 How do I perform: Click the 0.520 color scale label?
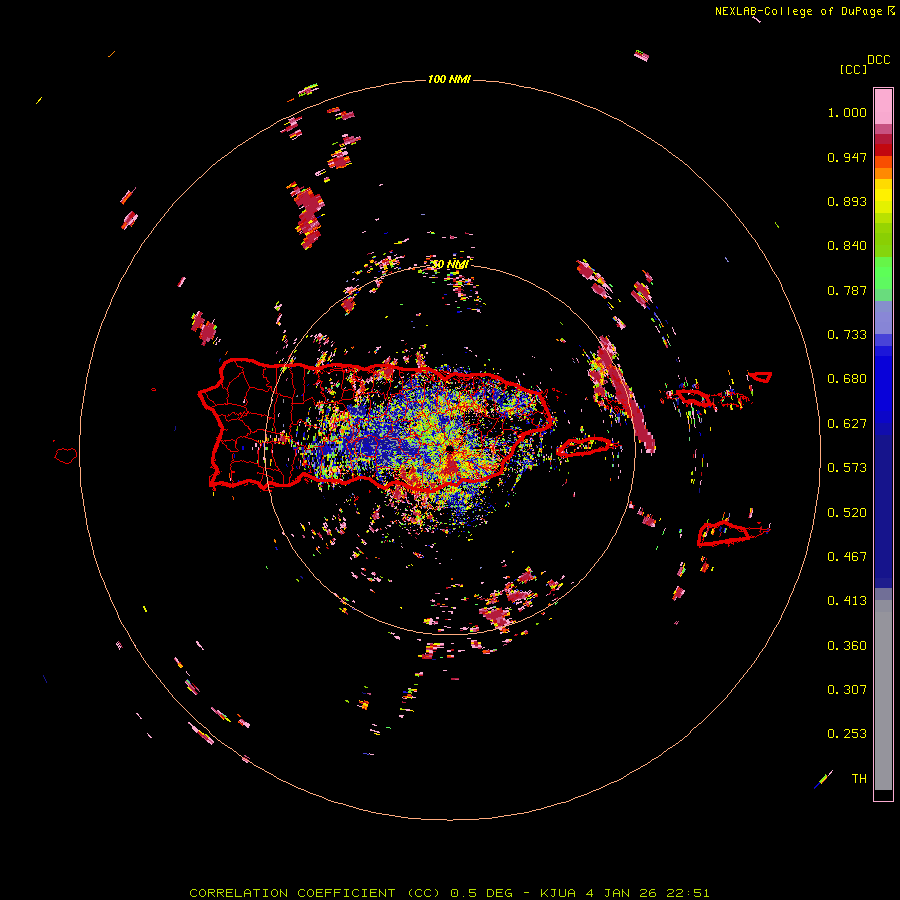coord(847,513)
